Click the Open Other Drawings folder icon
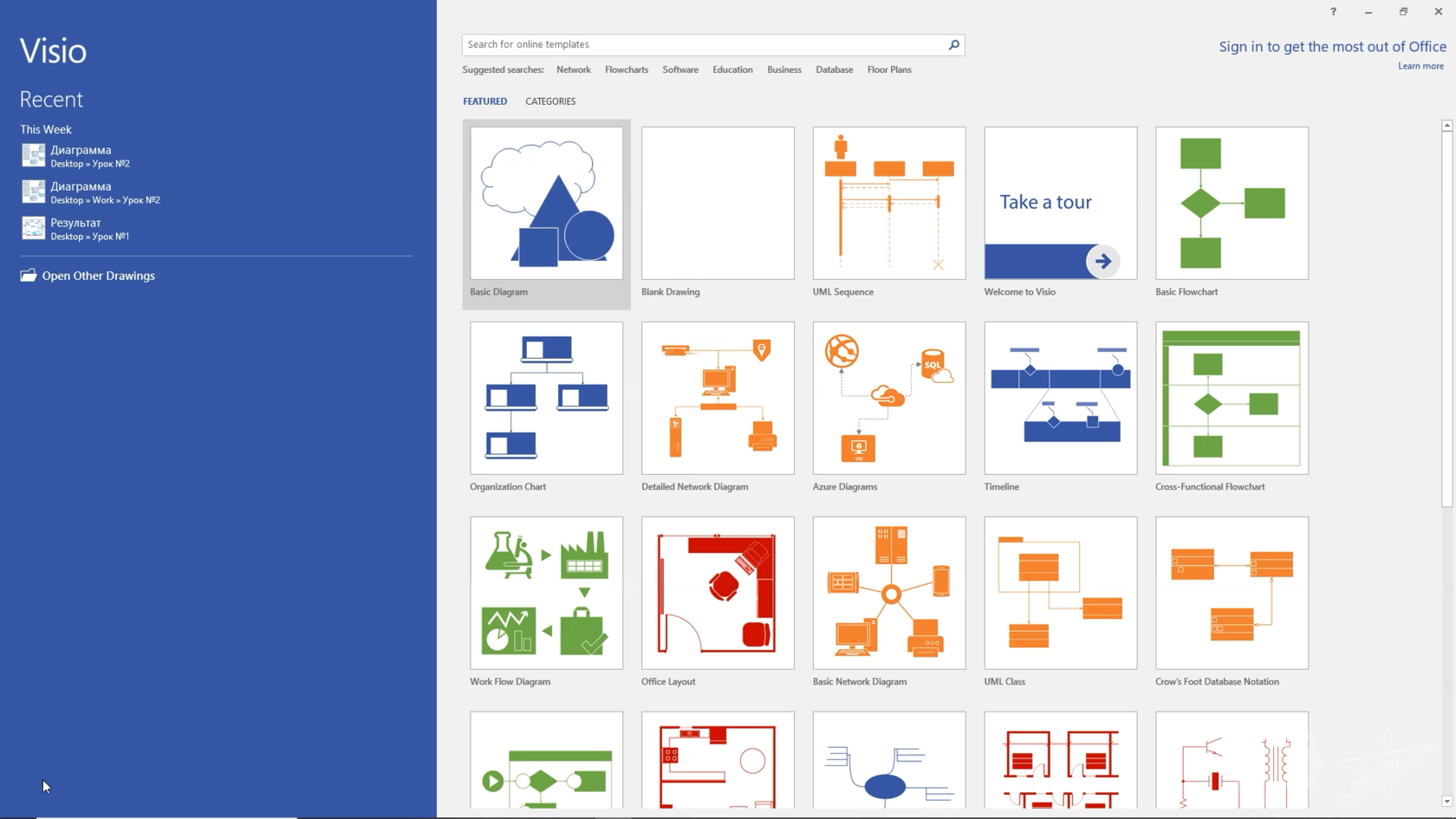1456x819 pixels. (x=29, y=276)
